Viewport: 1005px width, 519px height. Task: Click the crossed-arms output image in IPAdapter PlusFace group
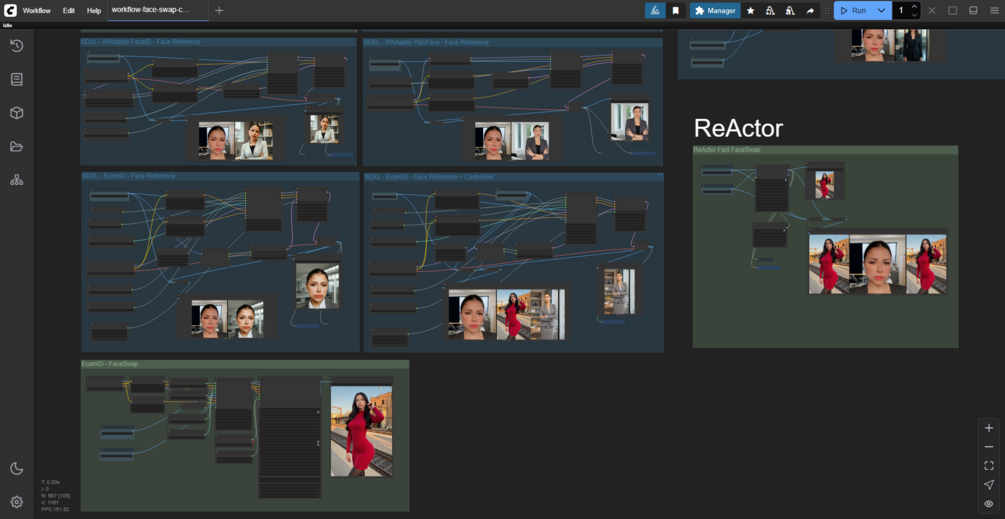pos(629,121)
